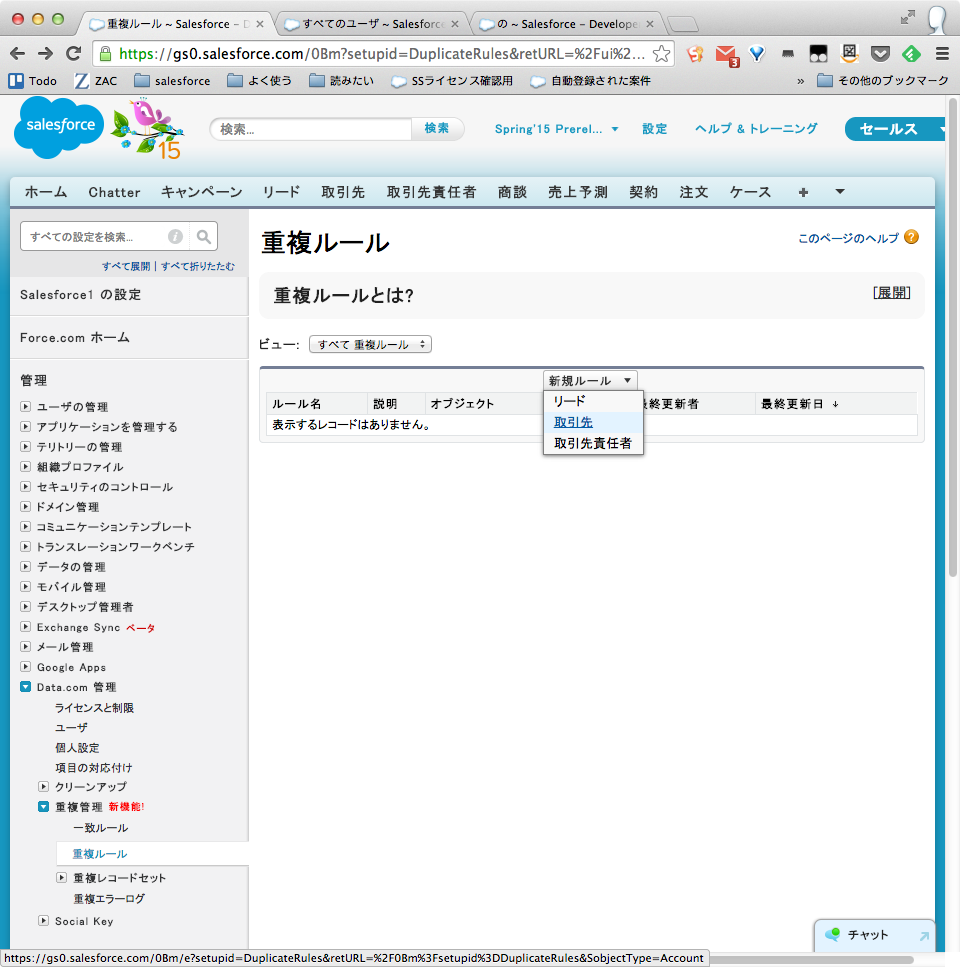This screenshot has width=960, height=967.
Task: Click the setup search magnifier icon
Action: click(x=203, y=236)
